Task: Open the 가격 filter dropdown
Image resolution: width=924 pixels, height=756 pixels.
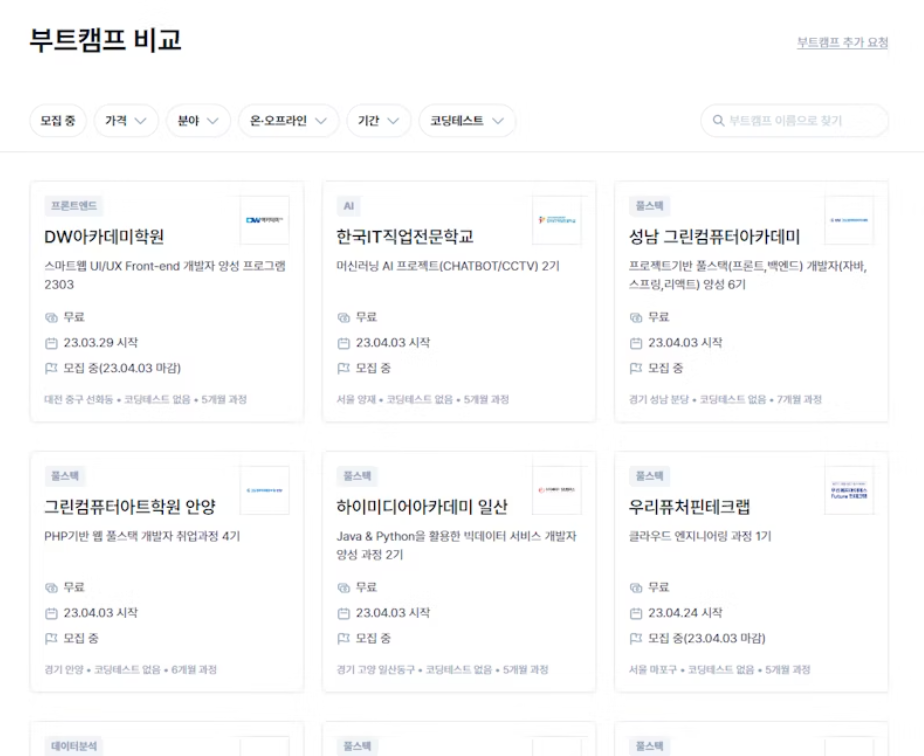Action: [125, 119]
